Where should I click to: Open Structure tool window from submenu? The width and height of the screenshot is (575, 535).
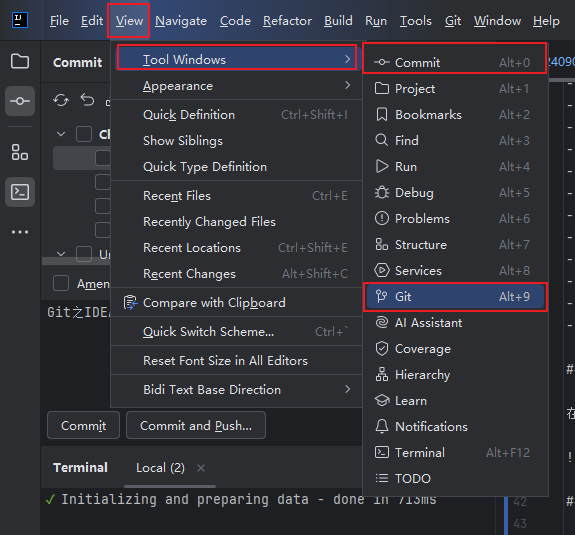click(454, 245)
